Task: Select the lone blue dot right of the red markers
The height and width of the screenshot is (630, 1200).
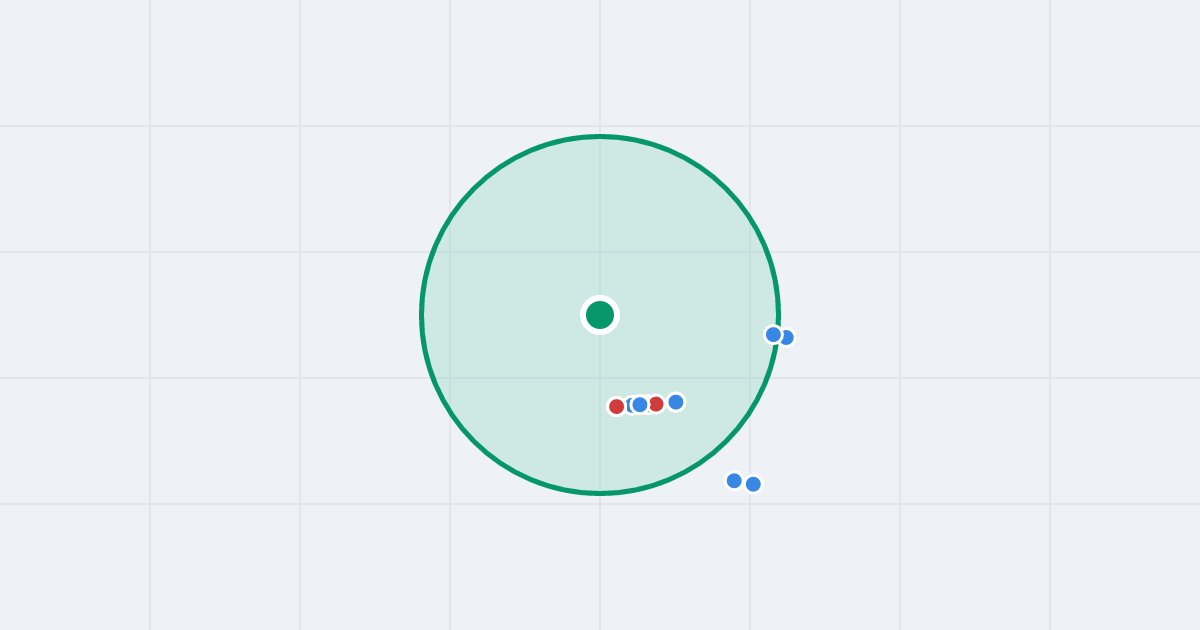Action: click(x=676, y=402)
